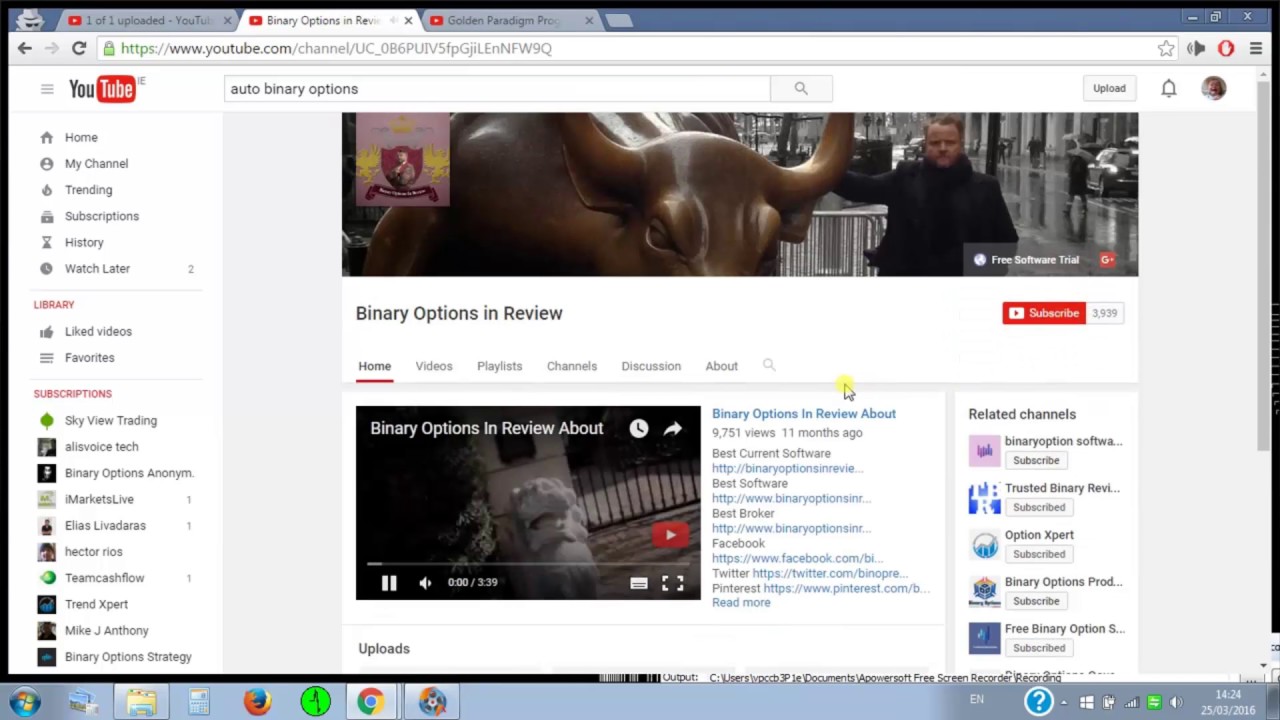Image resolution: width=1280 pixels, height=720 pixels.
Task: Open Chrome from the taskbar
Action: (371, 701)
